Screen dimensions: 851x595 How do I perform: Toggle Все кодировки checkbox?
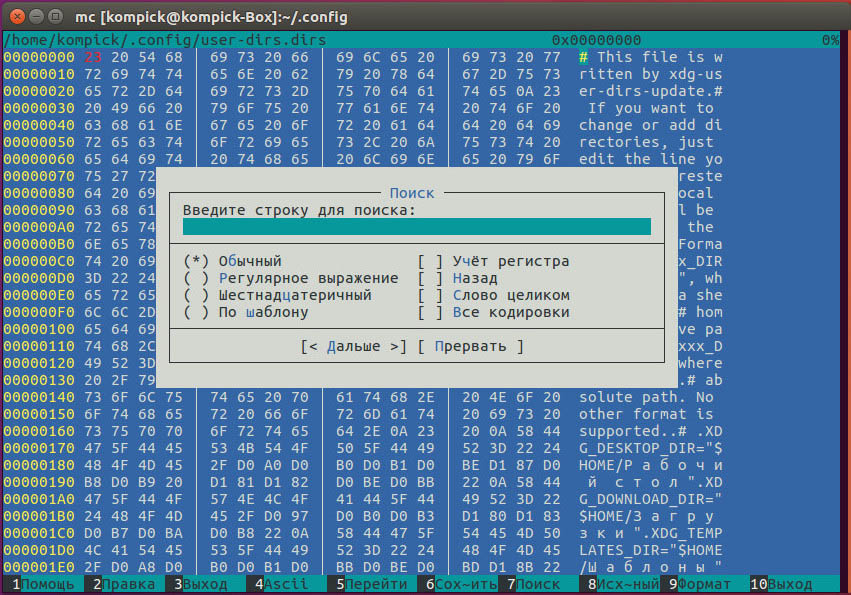(493, 312)
